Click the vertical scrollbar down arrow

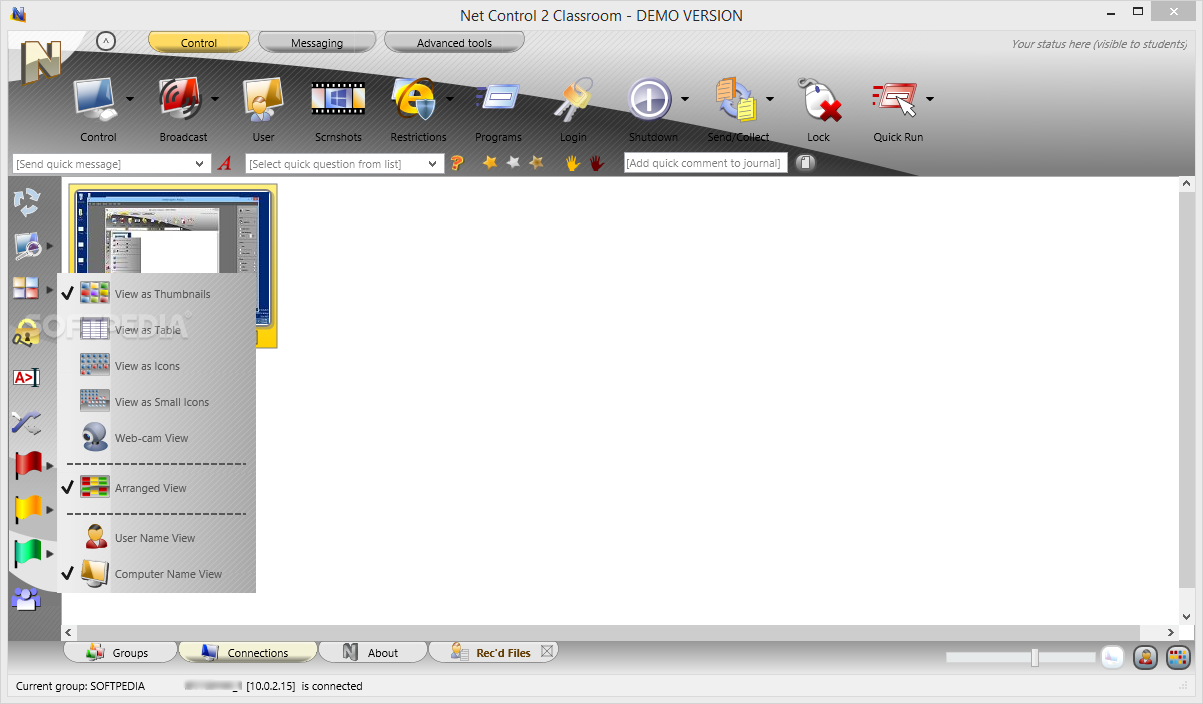pyautogui.click(x=1187, y=617)
